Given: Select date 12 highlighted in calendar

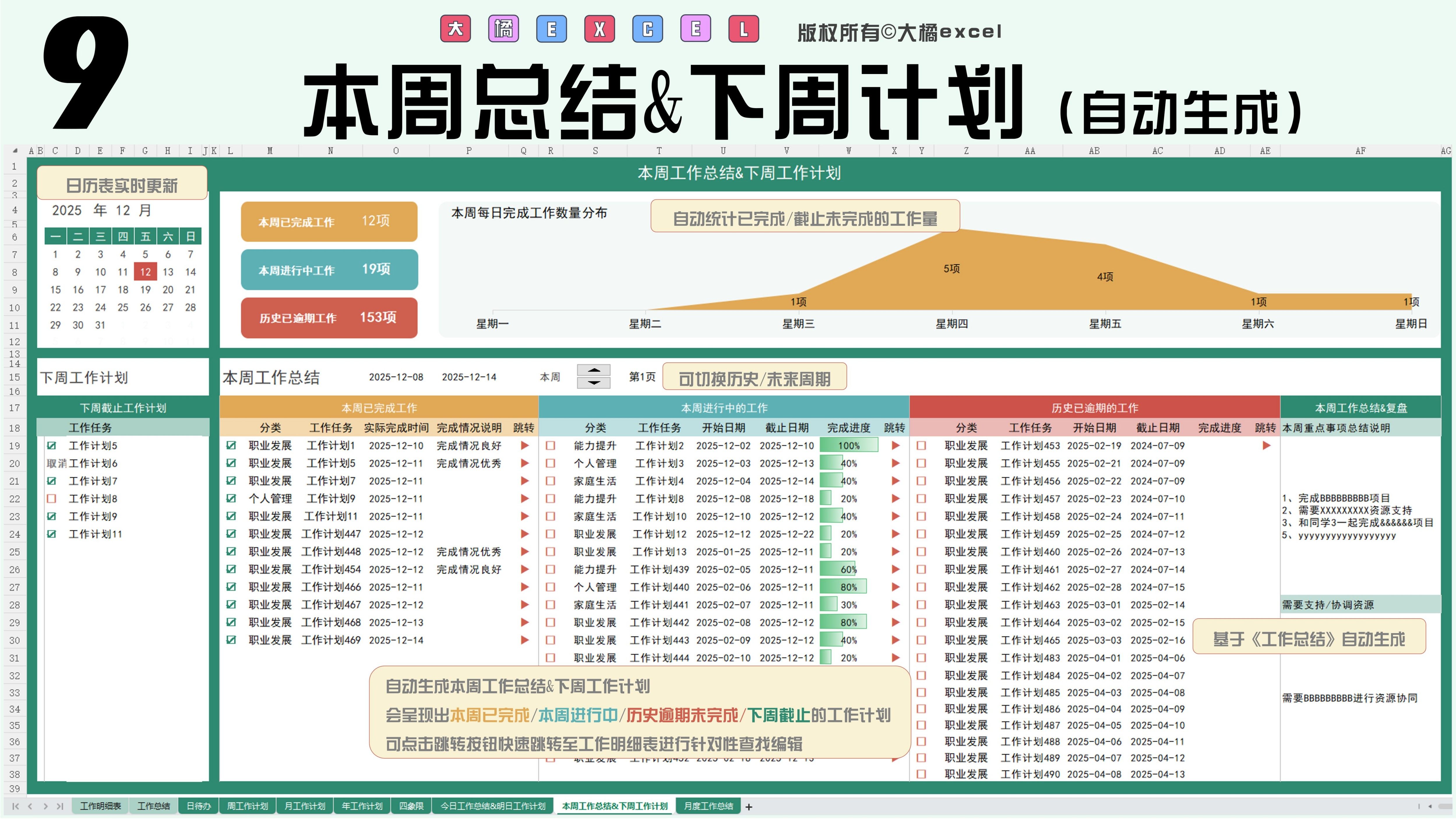Looking at the screenshot, I should tap(145, 272).
